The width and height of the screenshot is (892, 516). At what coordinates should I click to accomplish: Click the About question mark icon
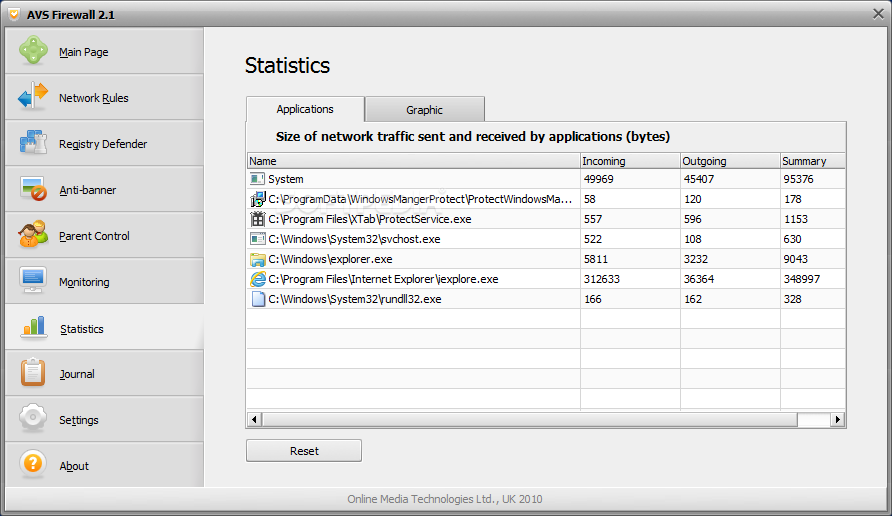pos(33,464)
